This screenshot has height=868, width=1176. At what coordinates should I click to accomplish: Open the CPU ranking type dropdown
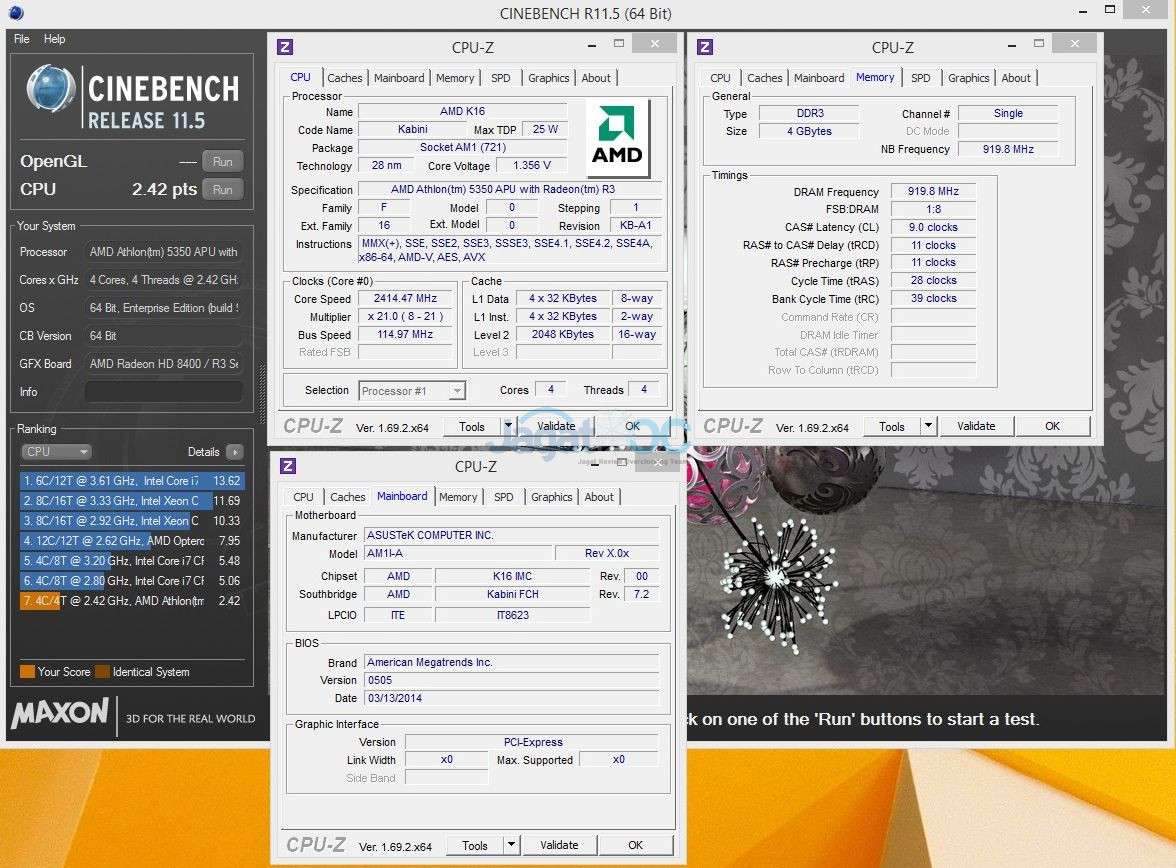pyautogui.click(x=56, y=452)
